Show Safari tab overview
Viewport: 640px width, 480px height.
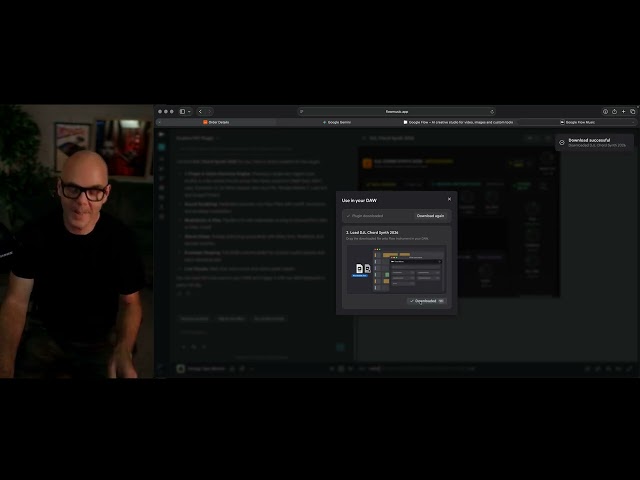pos(633,111)
